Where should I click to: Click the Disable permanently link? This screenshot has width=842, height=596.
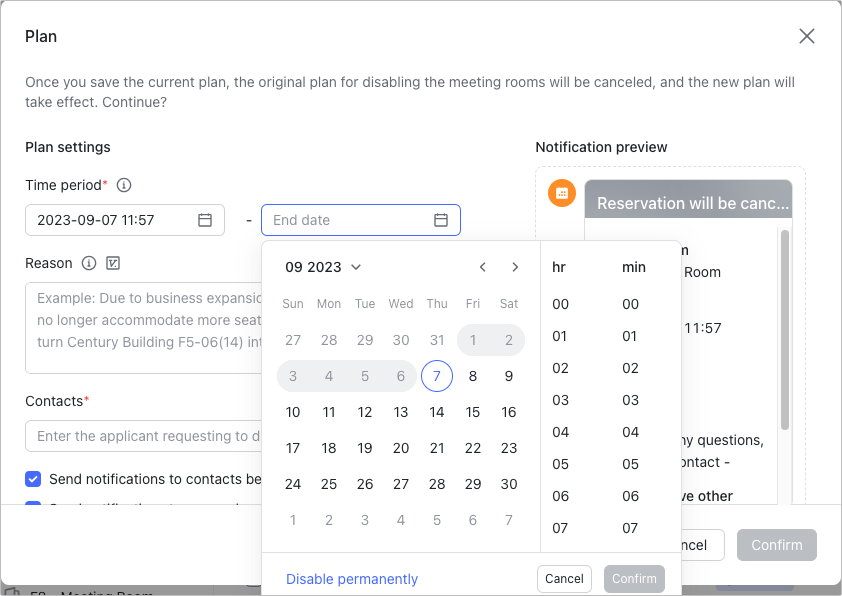click(x=352, y=579)
